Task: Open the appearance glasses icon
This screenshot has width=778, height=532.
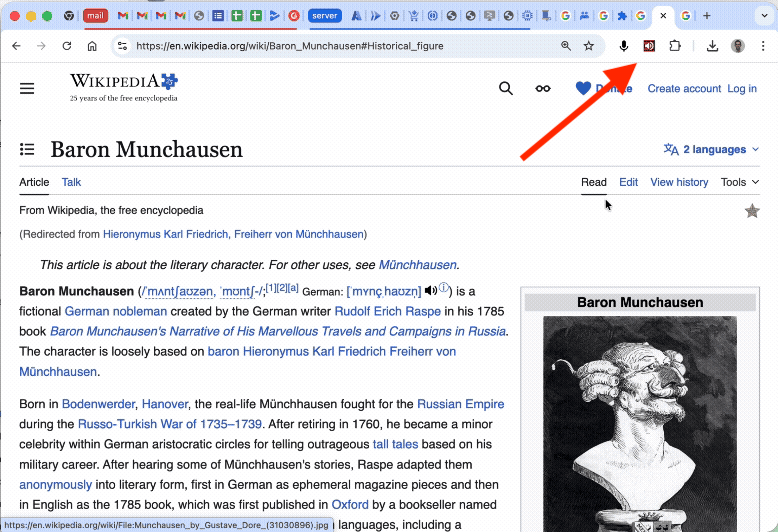Action: click(543, 89)
